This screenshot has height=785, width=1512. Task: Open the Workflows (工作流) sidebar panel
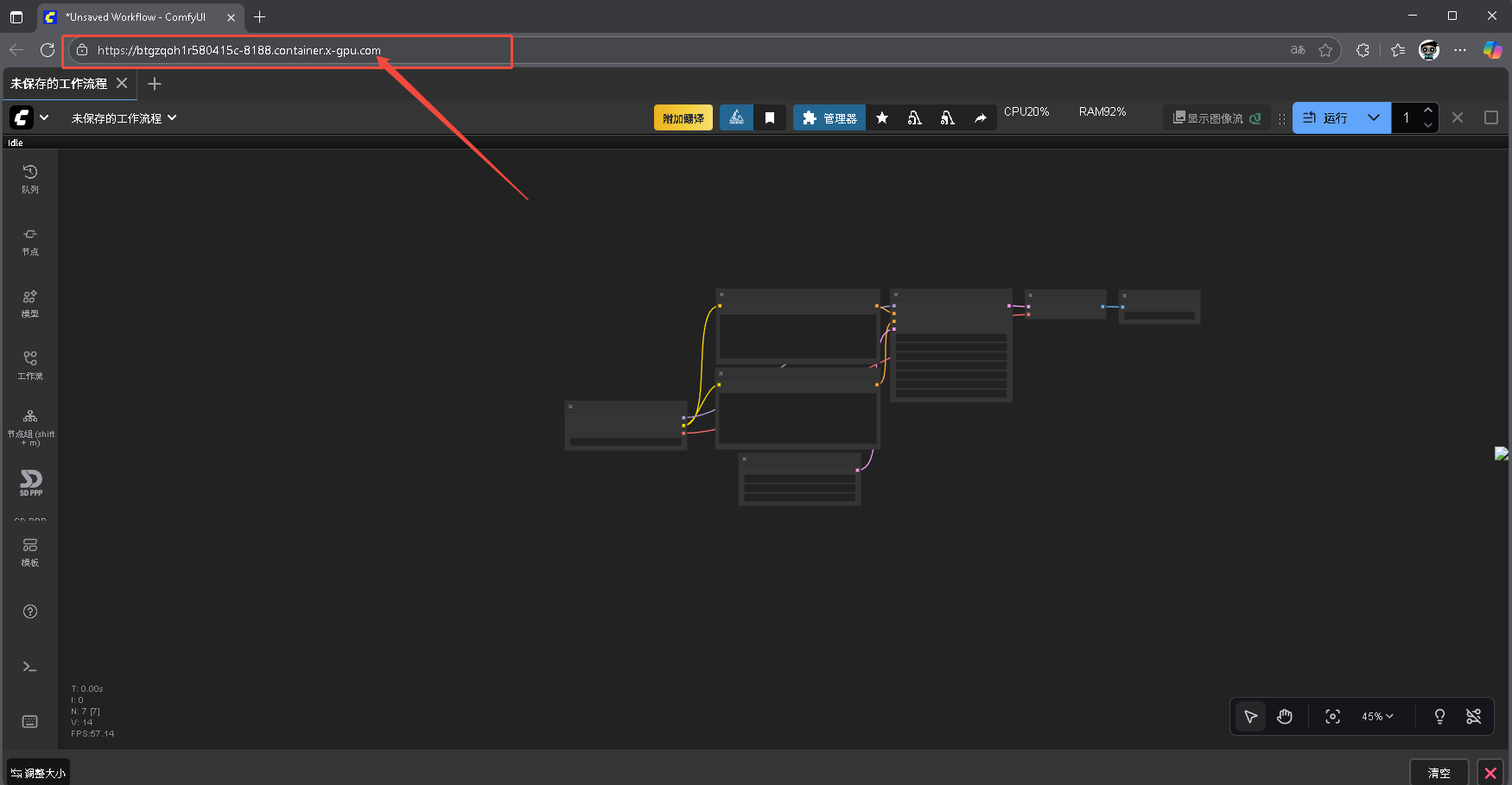(30, 364)
